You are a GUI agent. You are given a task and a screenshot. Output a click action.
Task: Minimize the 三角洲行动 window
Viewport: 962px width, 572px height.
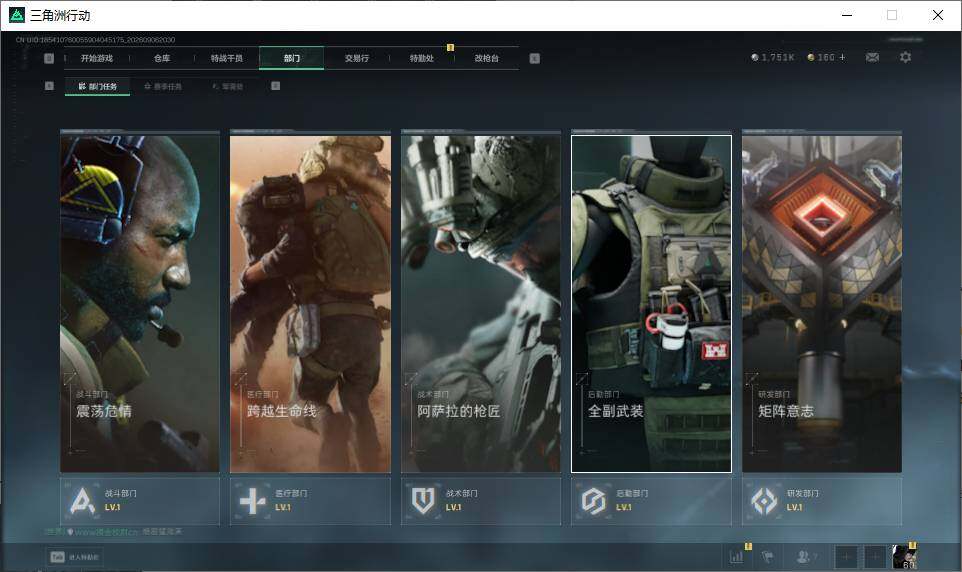point(847,15)
